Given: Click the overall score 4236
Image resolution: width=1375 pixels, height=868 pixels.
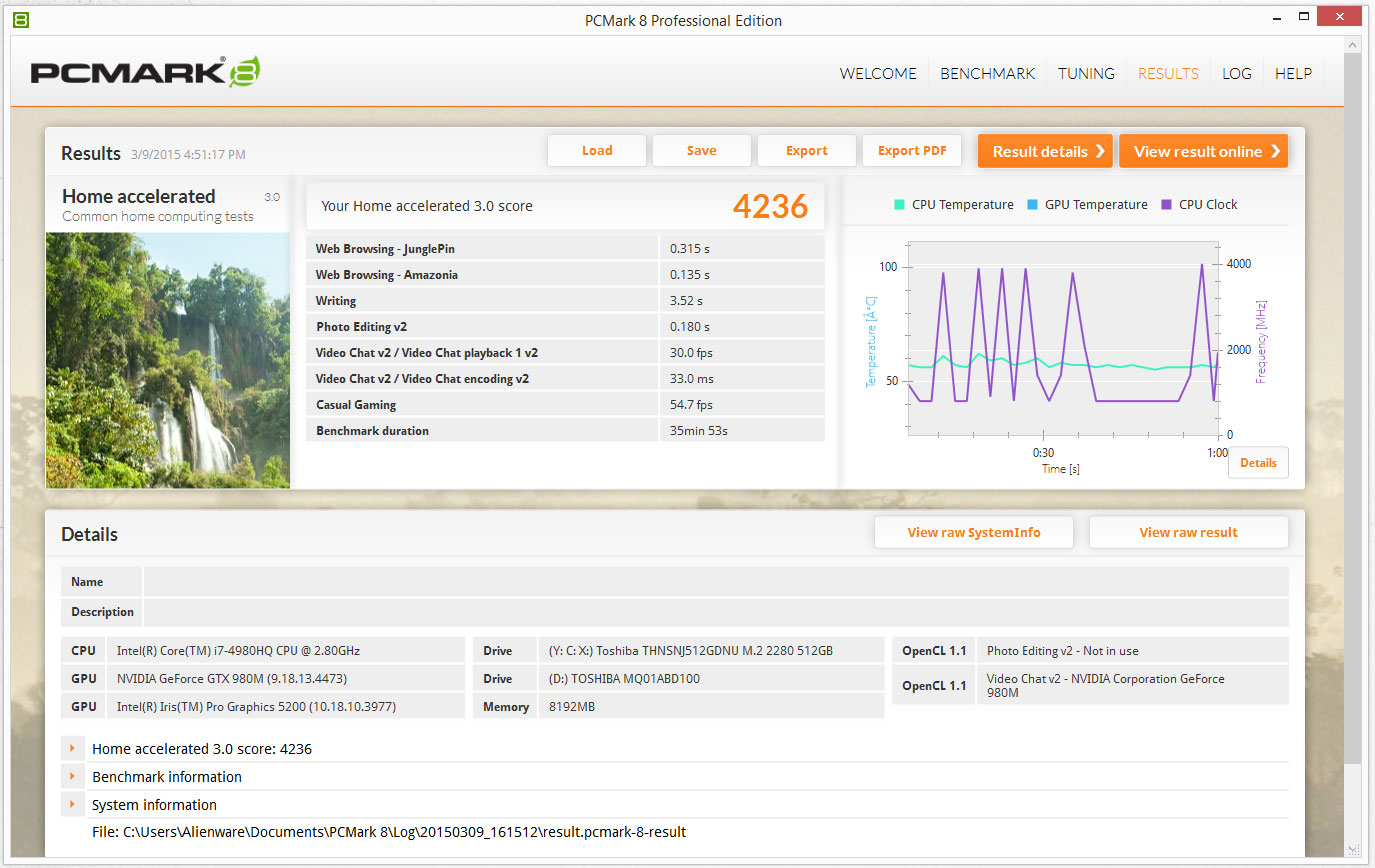Looking at the screenshot, I should [x=770, y=205].
